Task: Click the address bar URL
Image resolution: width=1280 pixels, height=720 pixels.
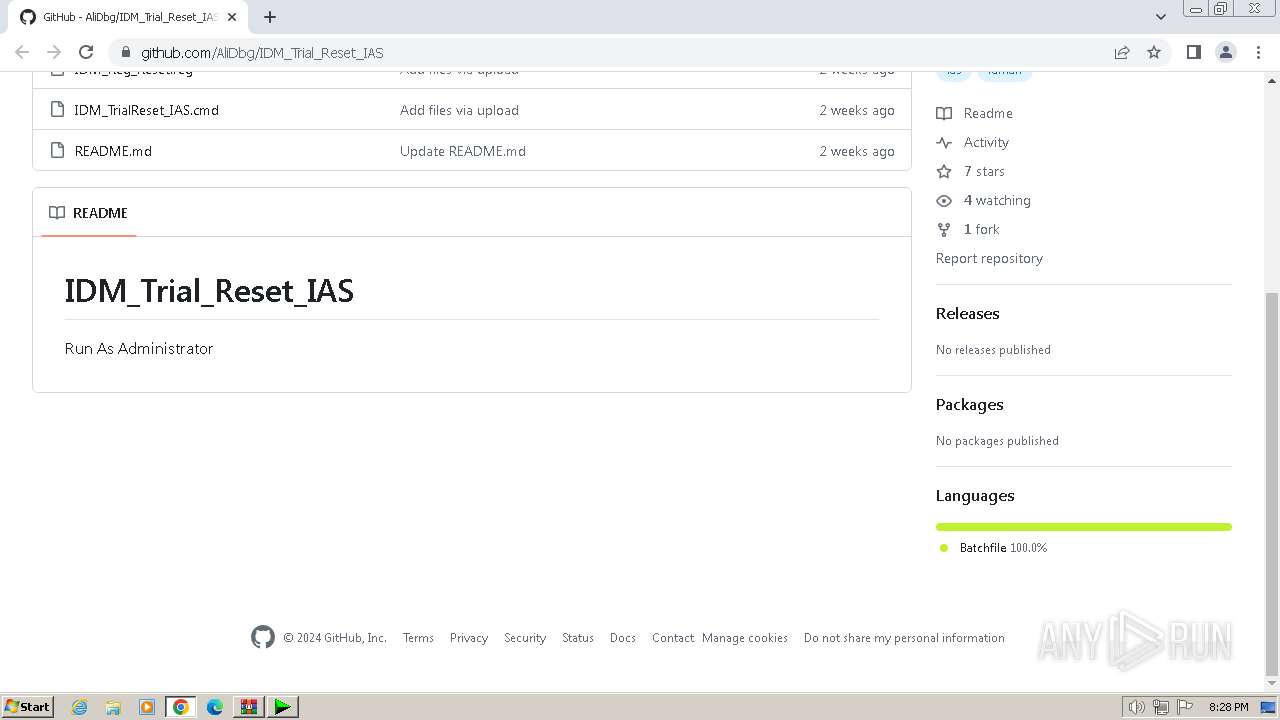Action: click(x=262, y=53)
